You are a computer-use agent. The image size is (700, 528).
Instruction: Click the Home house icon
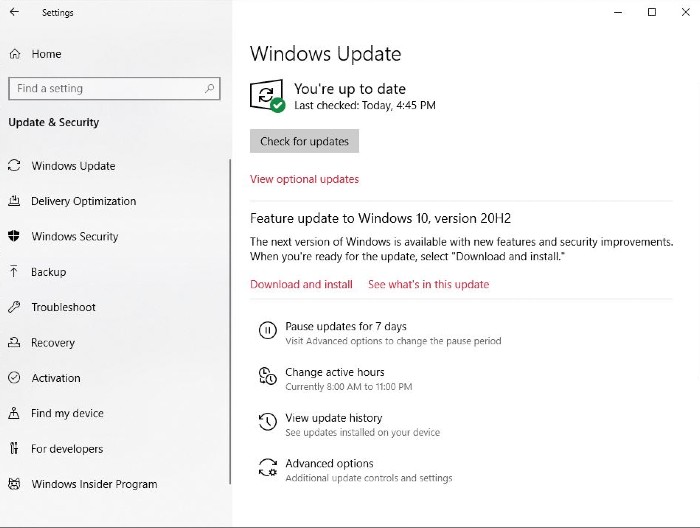coord(15,54)
